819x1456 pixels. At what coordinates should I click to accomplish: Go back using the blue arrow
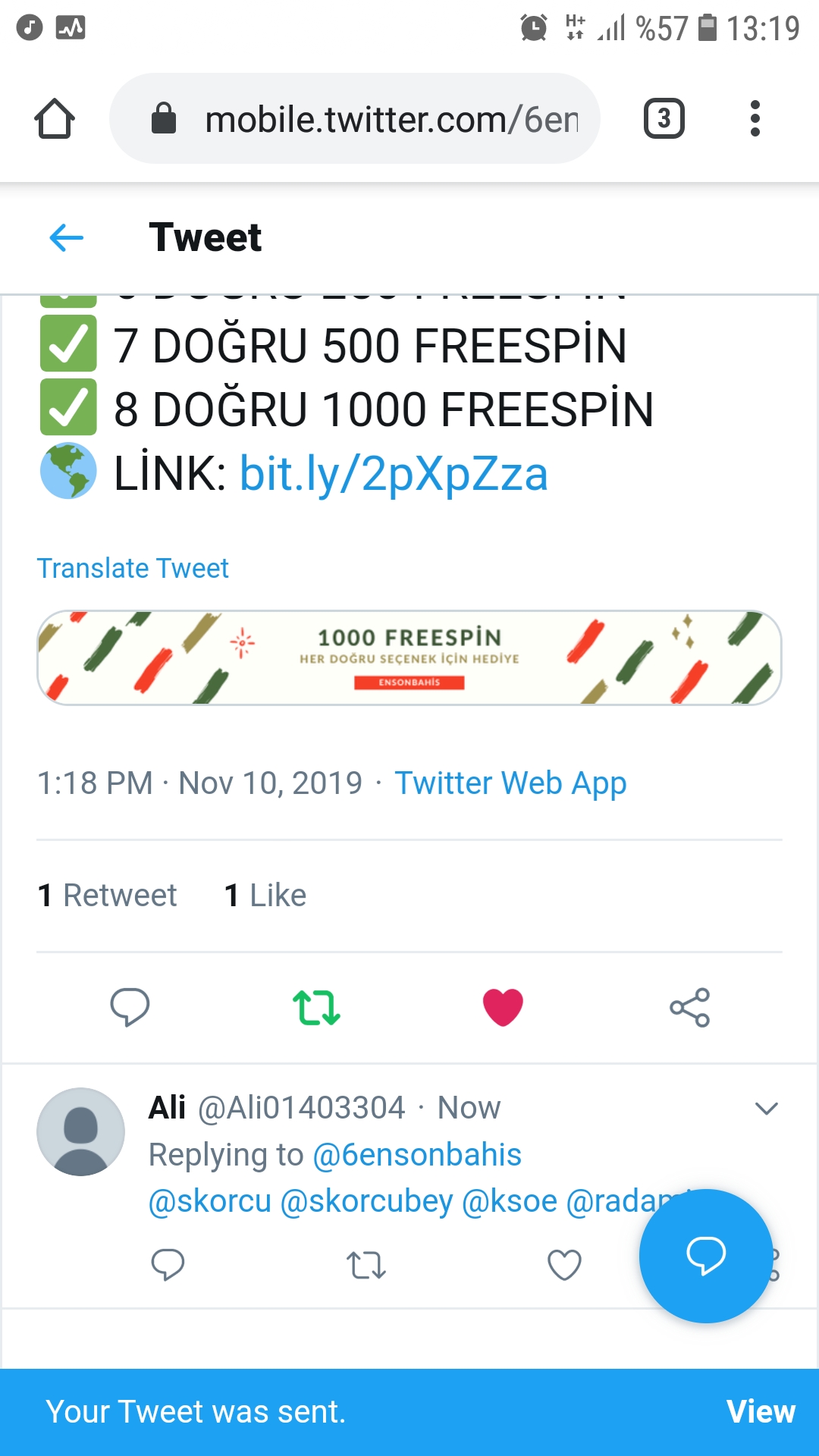pos(67,237)
